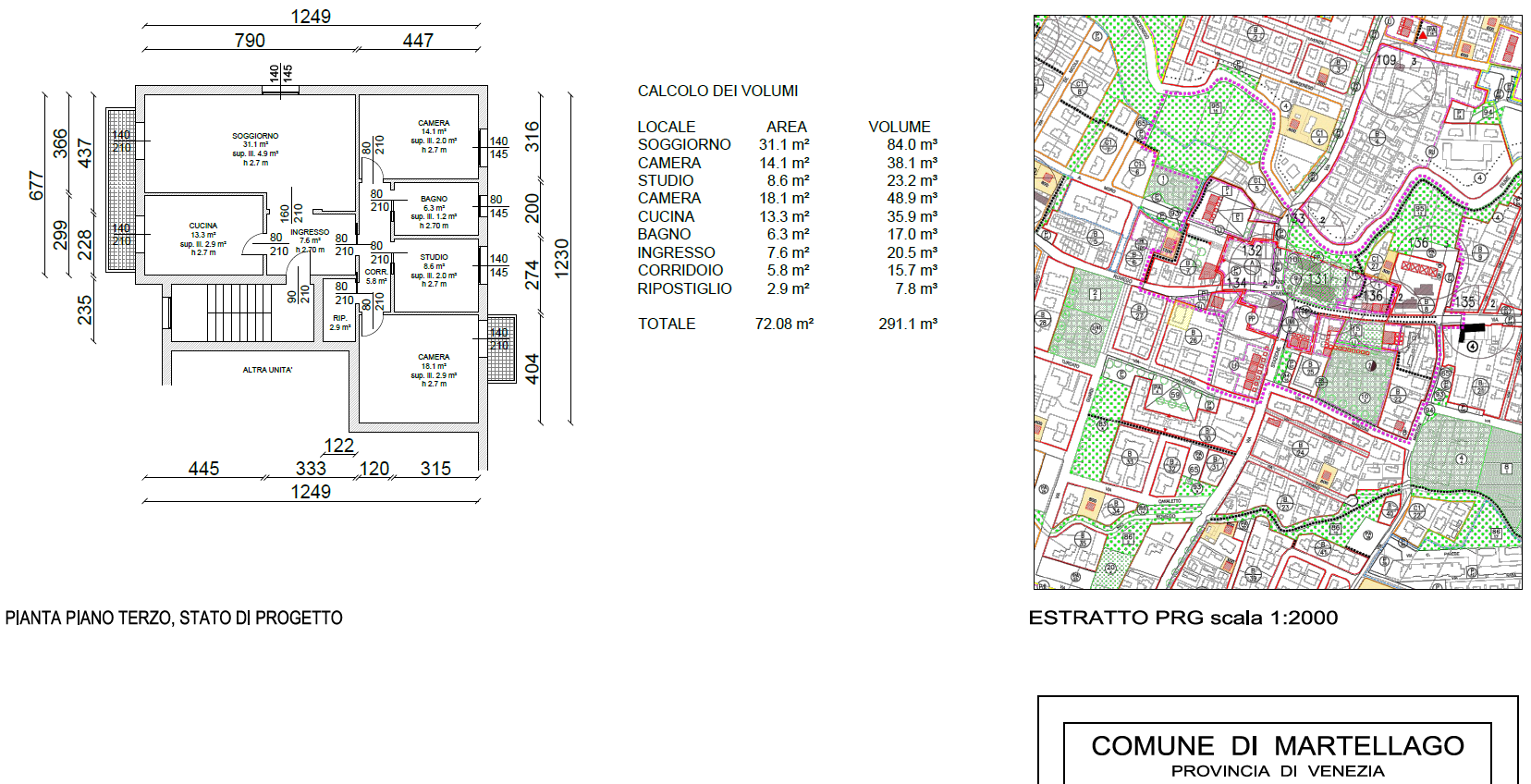Click the '1230' vertical dimension label
The height and width of the screenshot is (784, 1531).
561,258
